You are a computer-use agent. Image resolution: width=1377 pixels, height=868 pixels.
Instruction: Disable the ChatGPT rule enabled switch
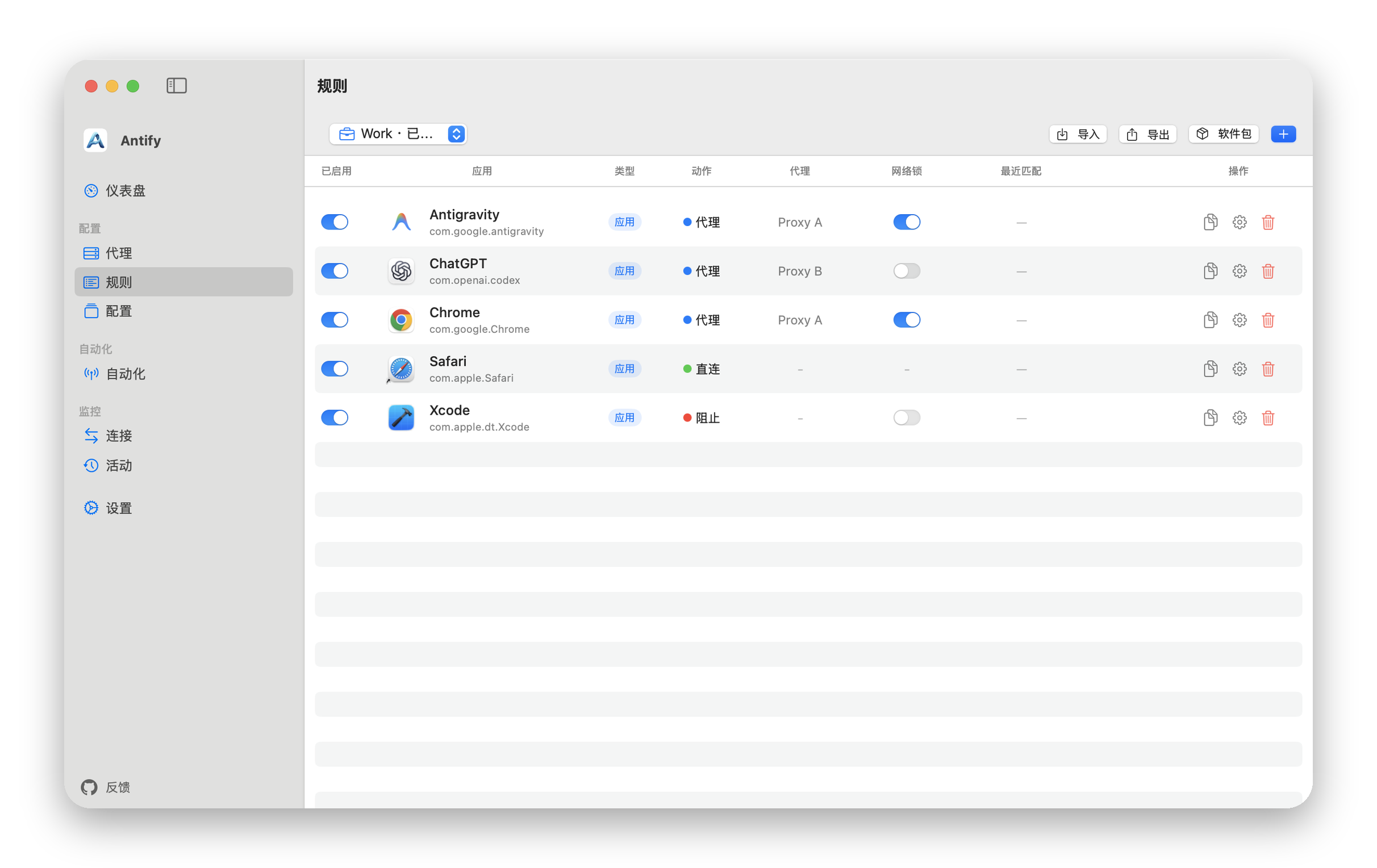[335, 271]
